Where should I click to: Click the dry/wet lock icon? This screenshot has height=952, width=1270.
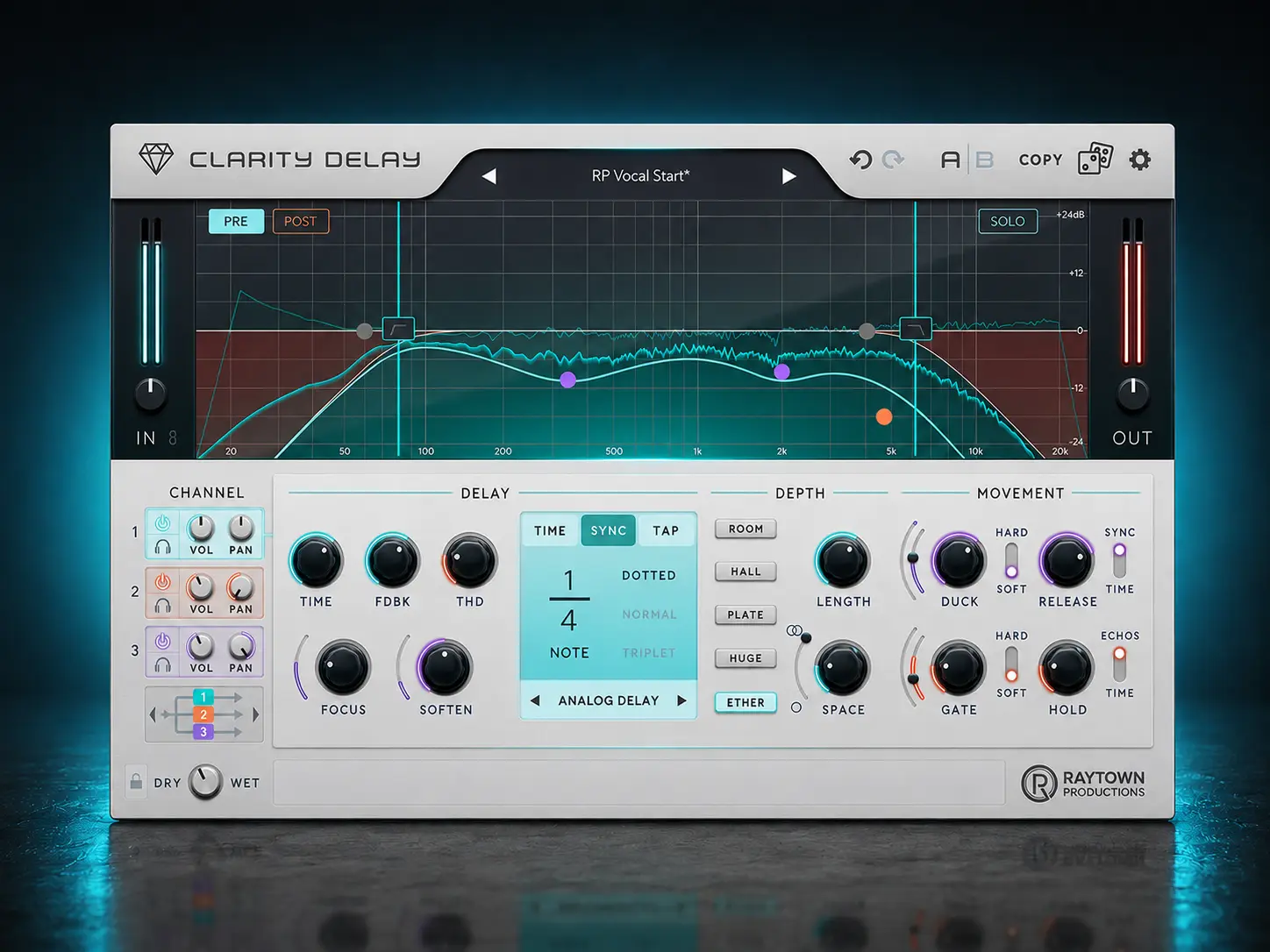(x=136, y=781)
